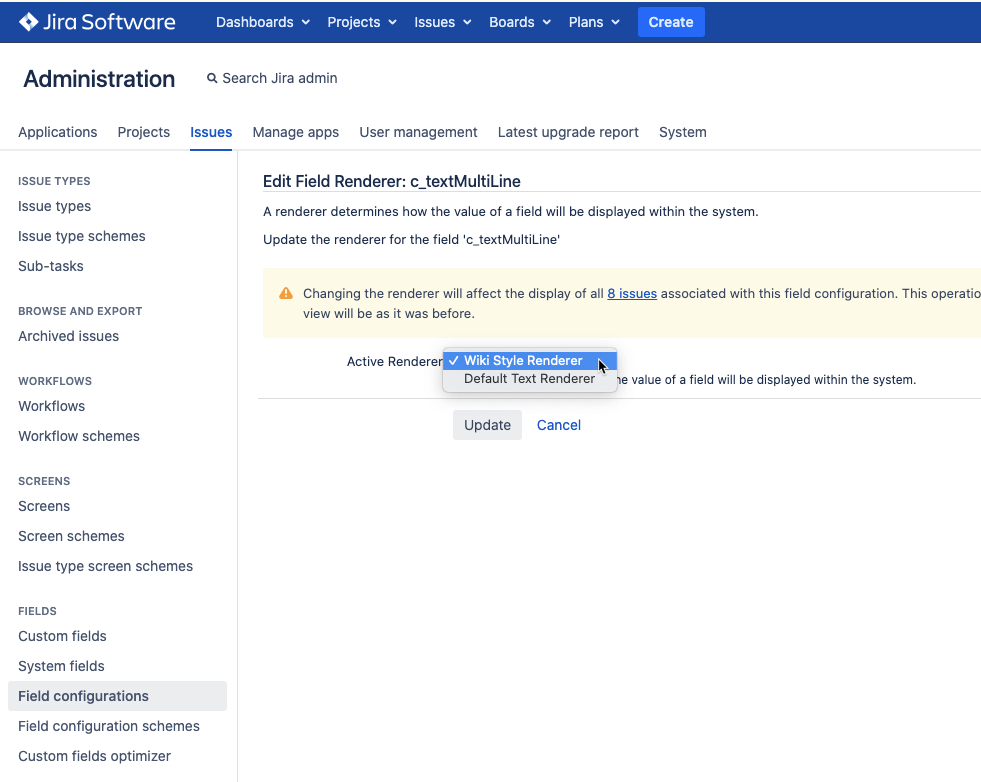Cancel the renderer edit
Viewport: 981px width, 782px height.
tap(558, 425)
